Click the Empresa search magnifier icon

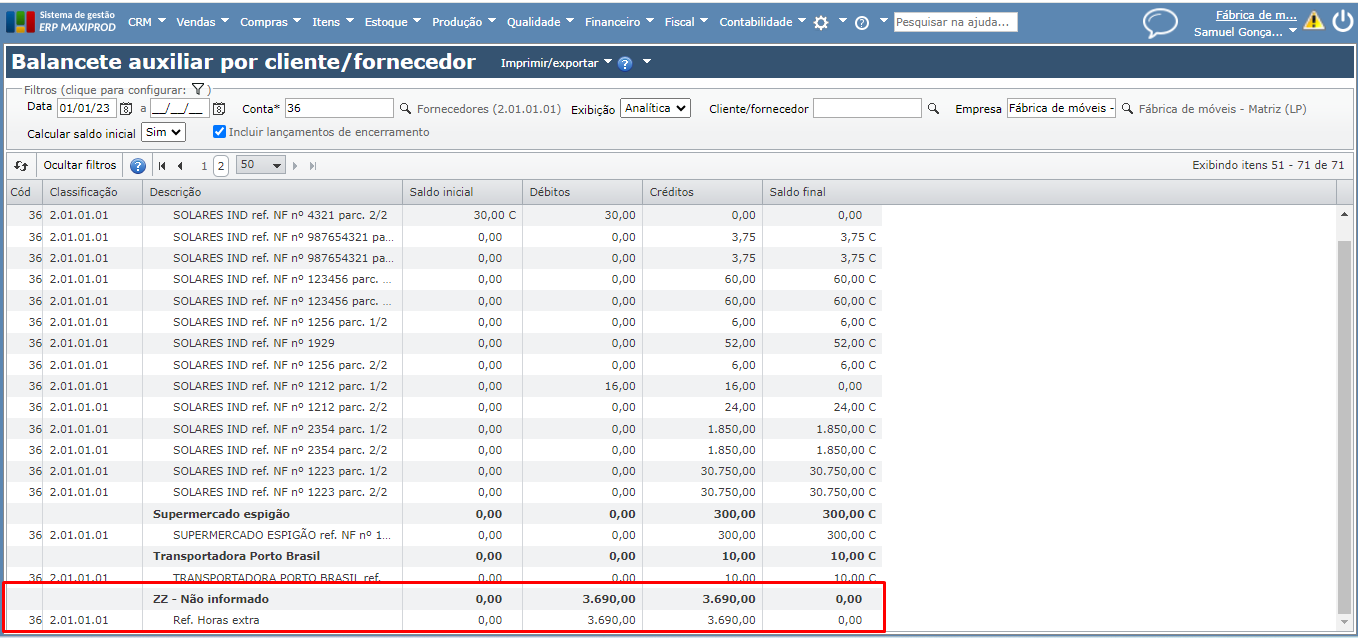pos(1127,109)
